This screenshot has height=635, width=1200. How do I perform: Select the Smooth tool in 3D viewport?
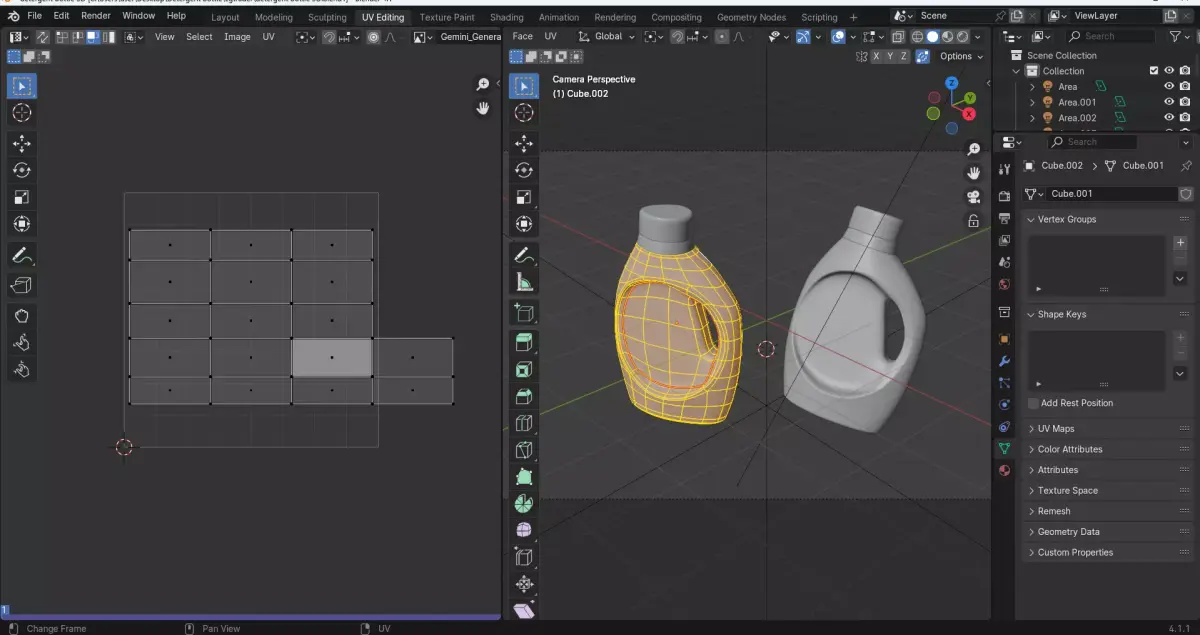pyautogui.click(x=524, y=531)
